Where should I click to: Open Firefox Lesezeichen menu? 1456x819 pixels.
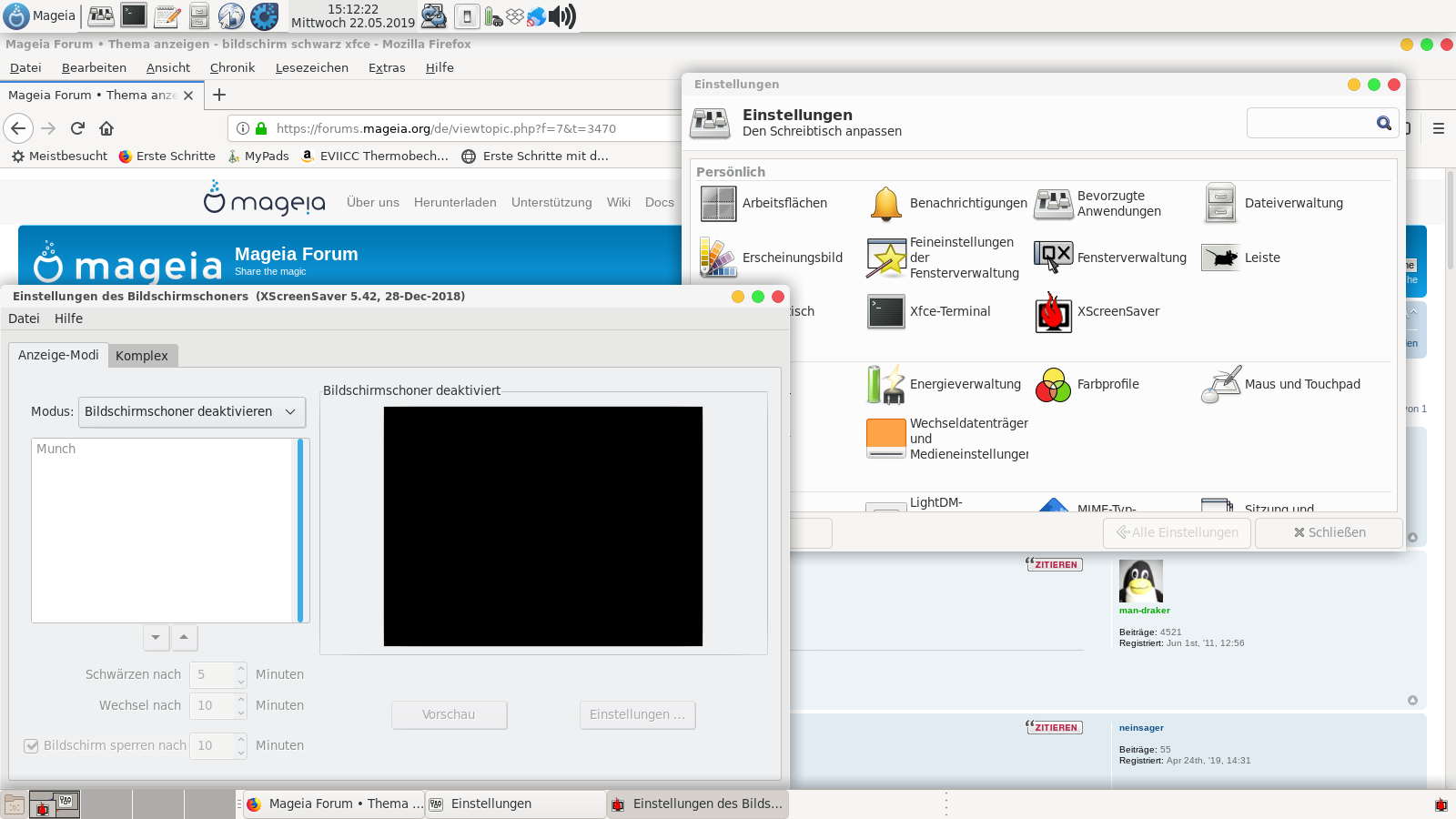pyautogui.click(x=312, y=67)
